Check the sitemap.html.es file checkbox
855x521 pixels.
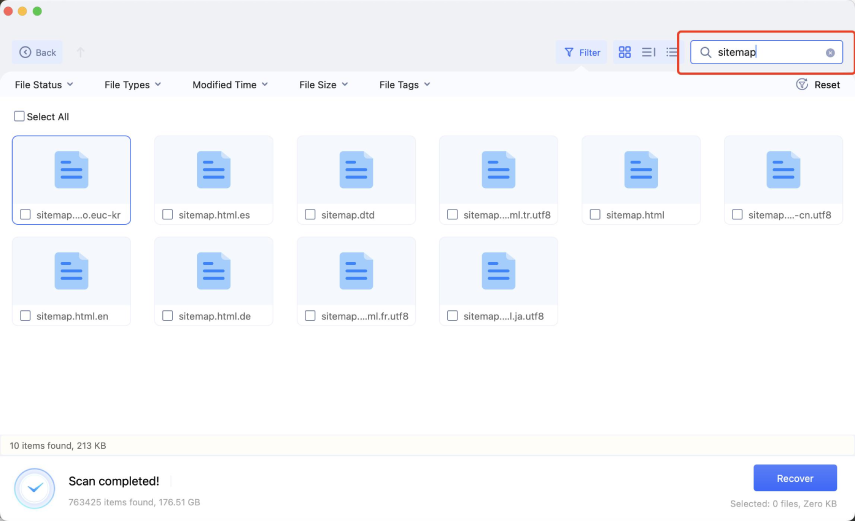coord(167,215)
